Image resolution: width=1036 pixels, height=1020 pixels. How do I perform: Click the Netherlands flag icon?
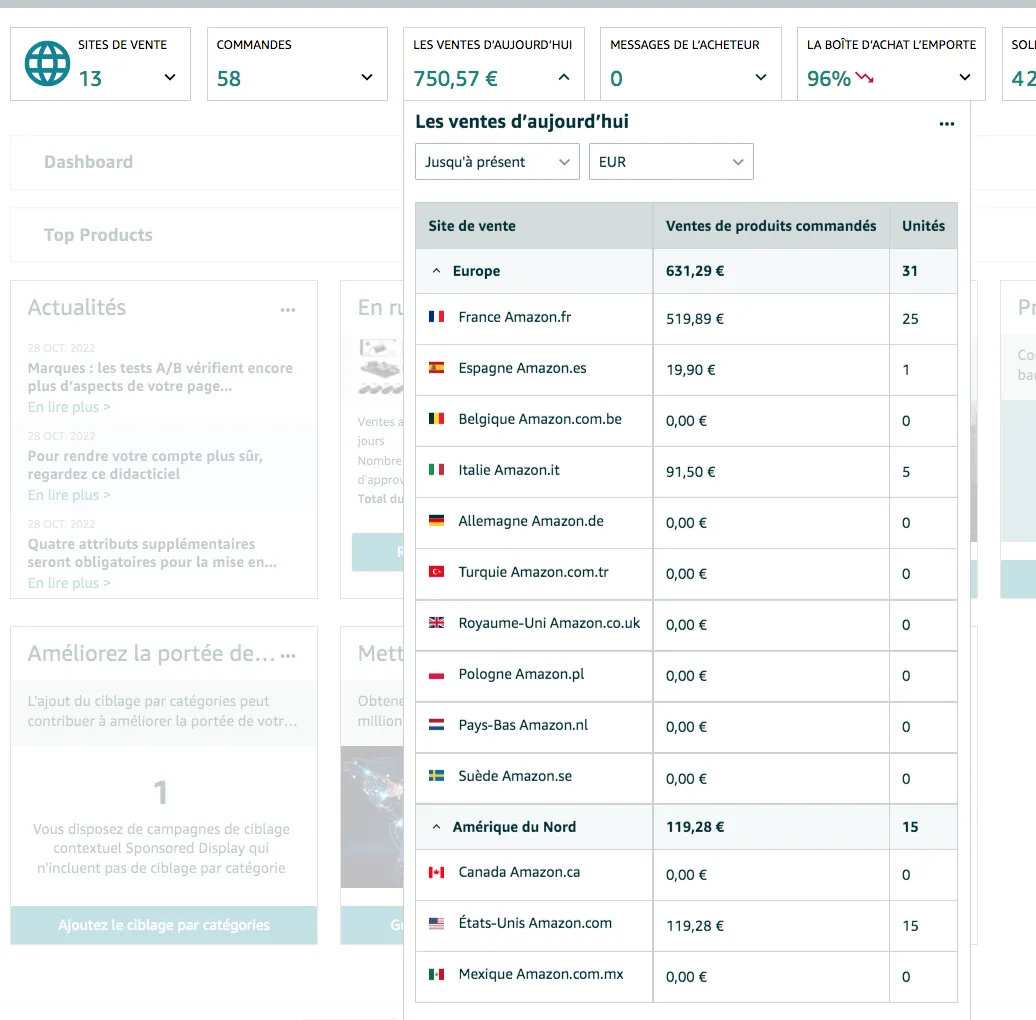436,725
